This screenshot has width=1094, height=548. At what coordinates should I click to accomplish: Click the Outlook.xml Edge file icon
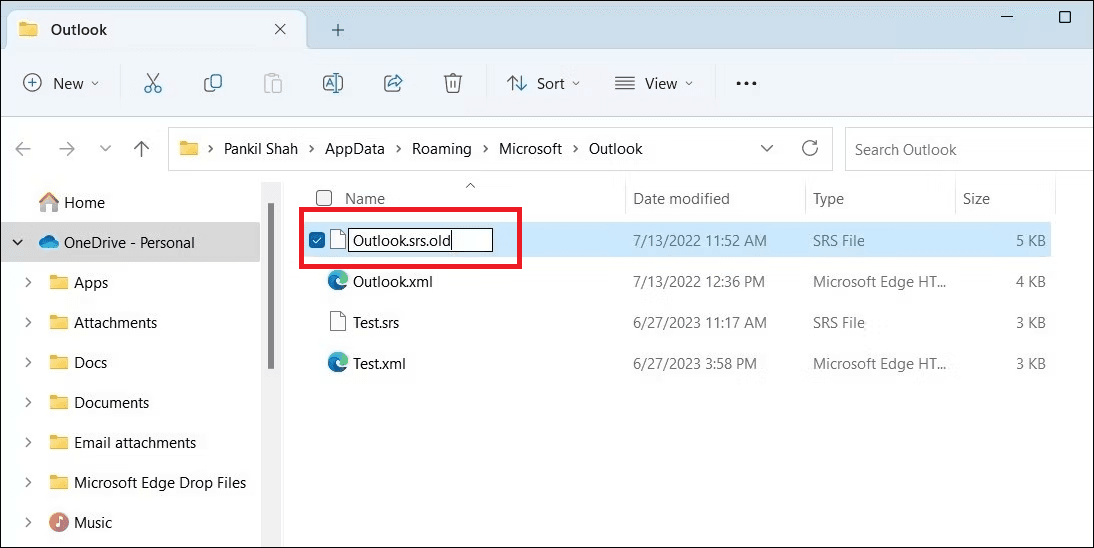click(x=338, y=281)
